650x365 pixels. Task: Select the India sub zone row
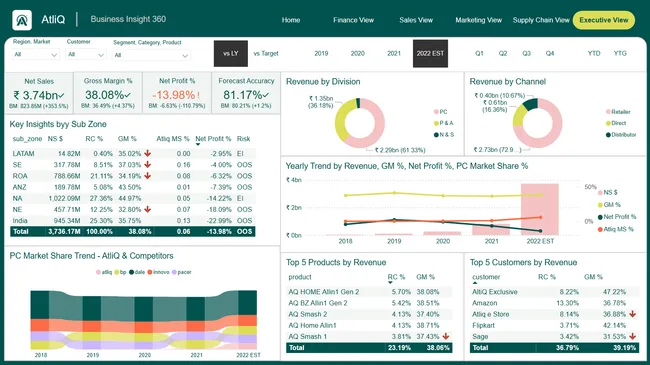pyautogui.click(x=133, y=221)
